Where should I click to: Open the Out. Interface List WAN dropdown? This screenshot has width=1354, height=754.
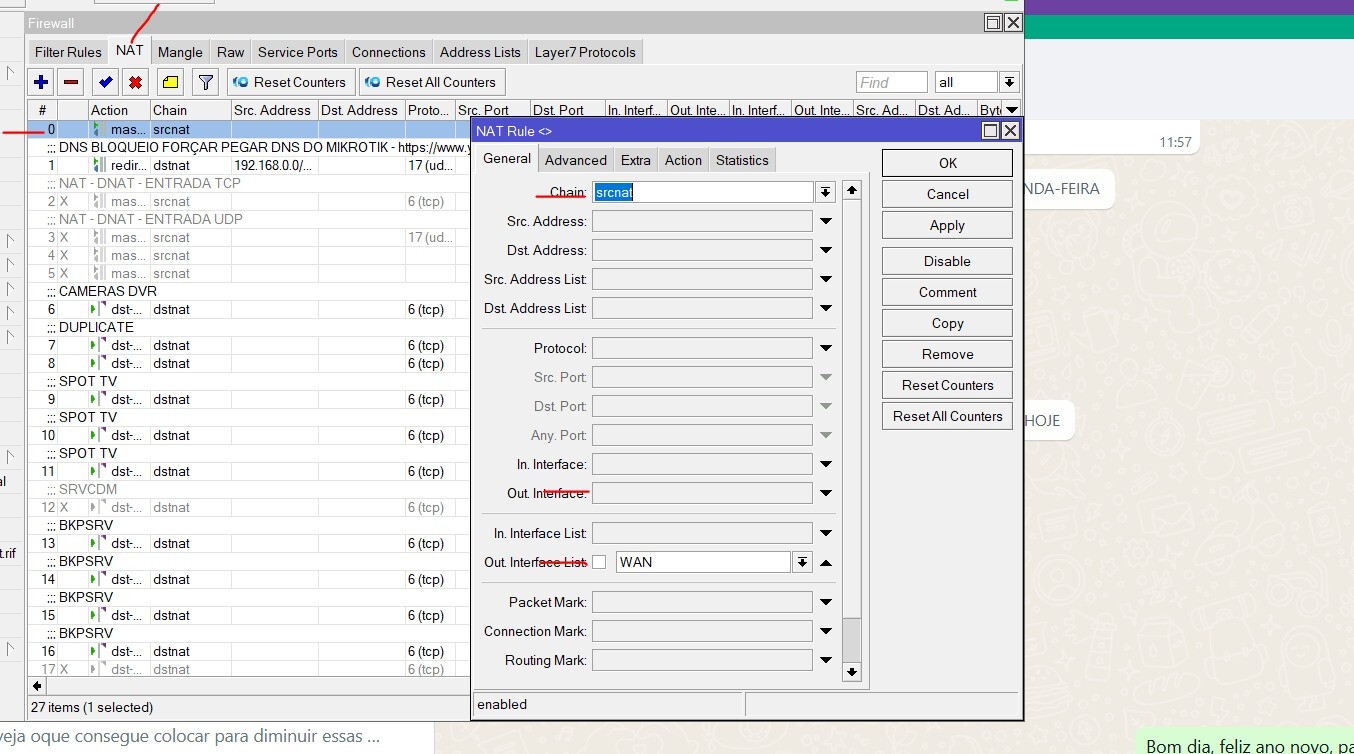802,562
